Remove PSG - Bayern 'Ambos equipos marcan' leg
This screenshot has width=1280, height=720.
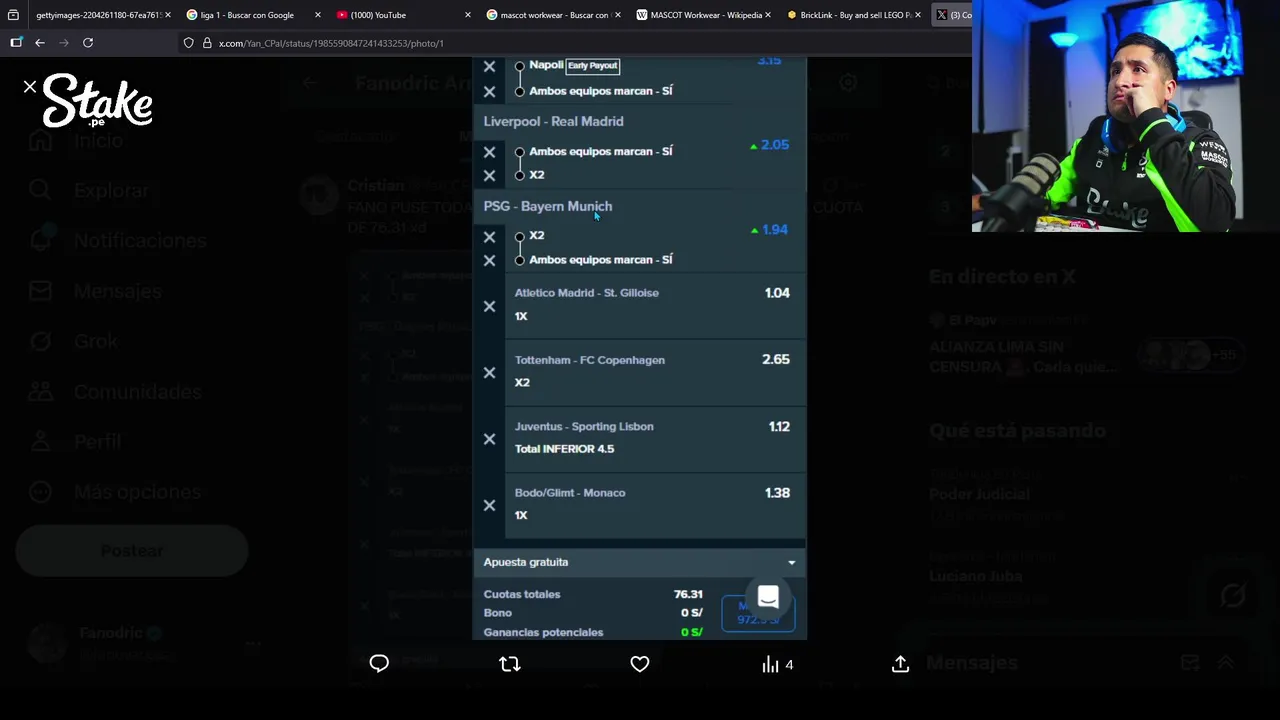click(x=489, y=260)
